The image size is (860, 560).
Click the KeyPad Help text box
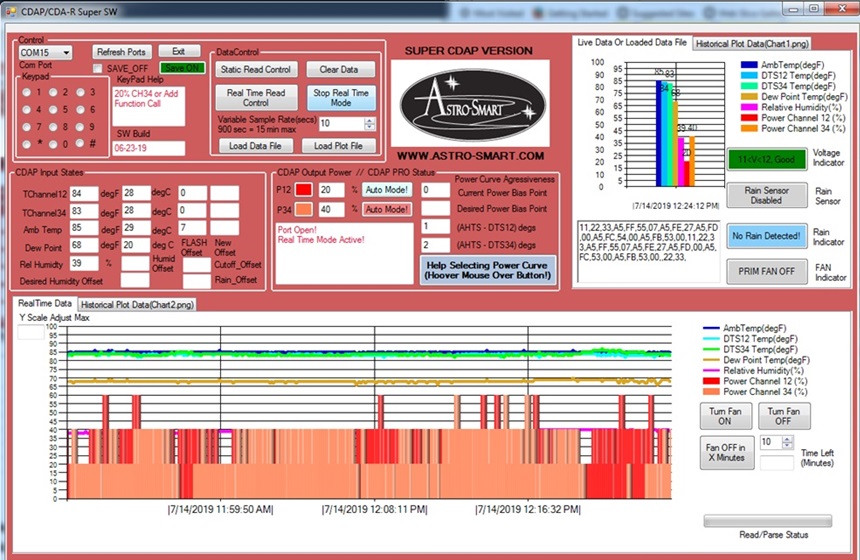click(x=149, y=105)
